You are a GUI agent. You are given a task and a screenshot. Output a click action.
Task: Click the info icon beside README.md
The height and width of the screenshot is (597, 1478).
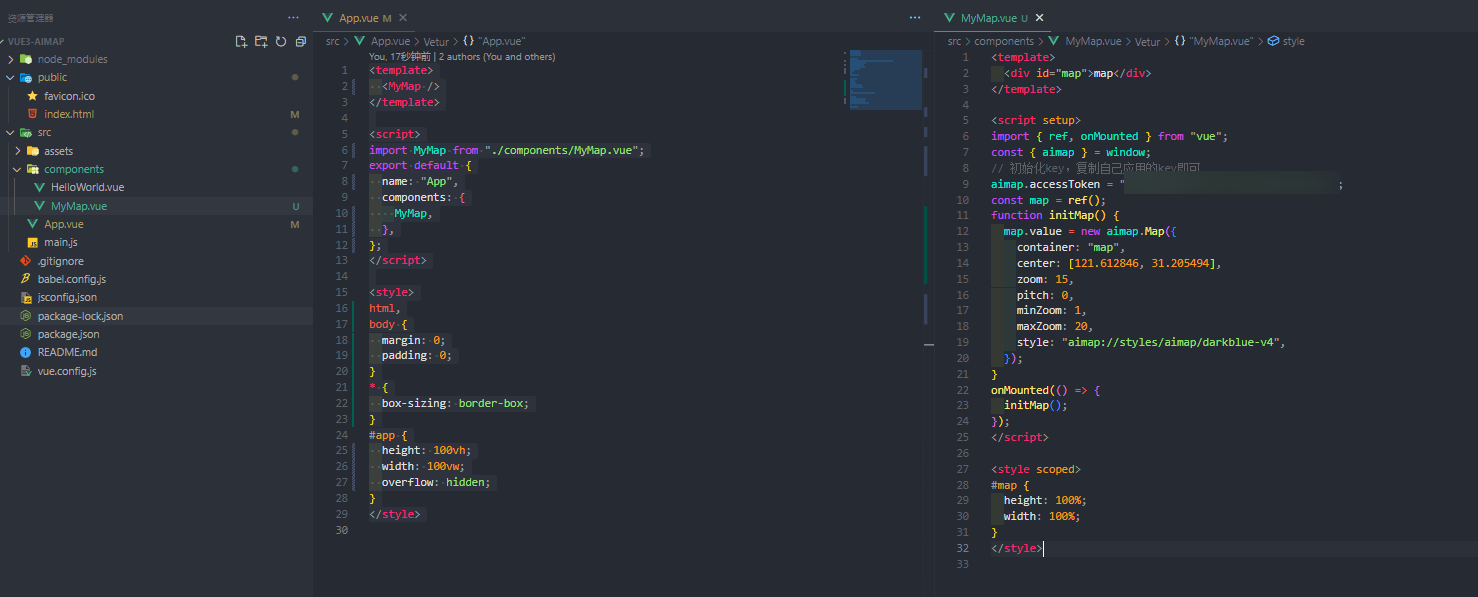(x=25, y=352)
